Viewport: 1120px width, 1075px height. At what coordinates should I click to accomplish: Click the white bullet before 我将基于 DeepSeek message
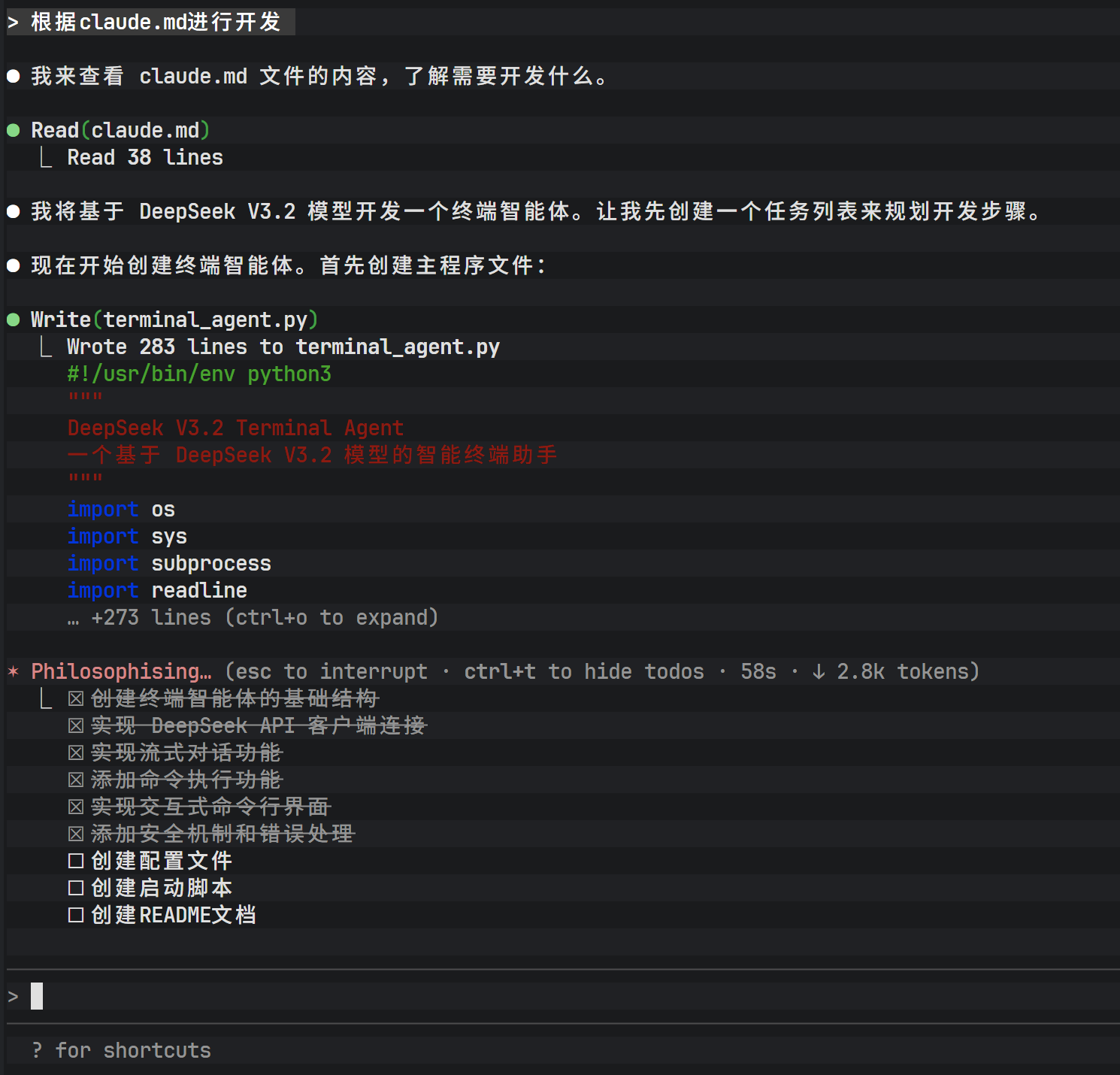tap(13, 211)
